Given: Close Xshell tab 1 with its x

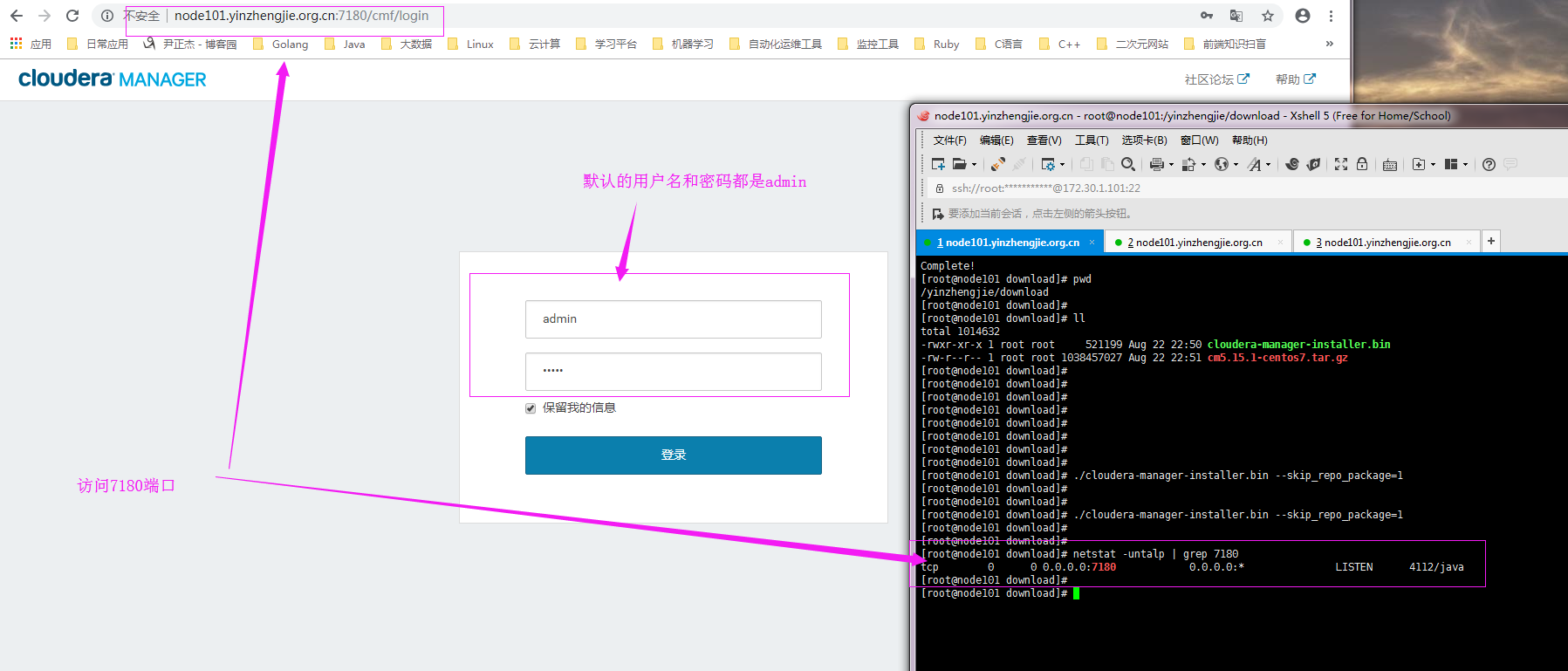Looking at the screenshot, I should (1092, 243).
